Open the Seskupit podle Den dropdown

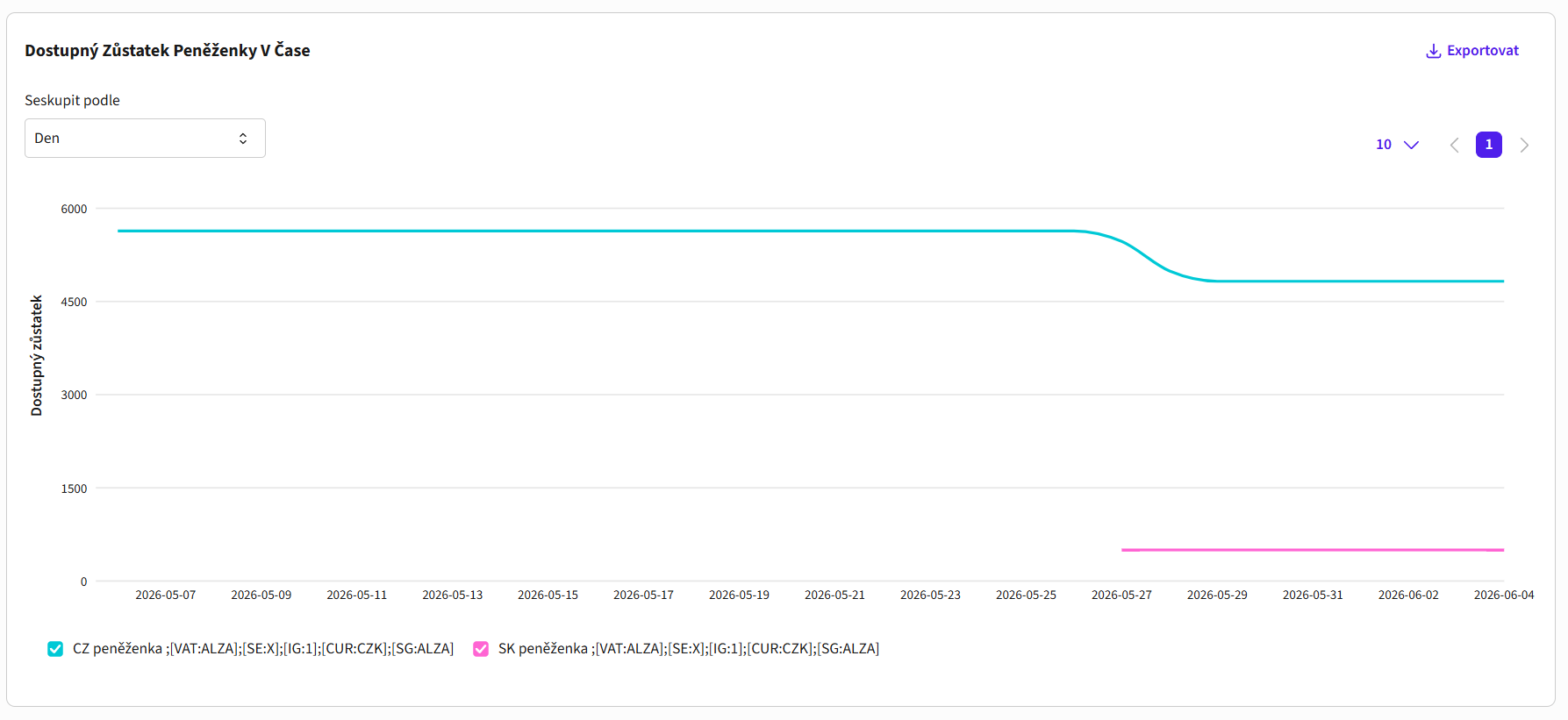tap(145, 139)
